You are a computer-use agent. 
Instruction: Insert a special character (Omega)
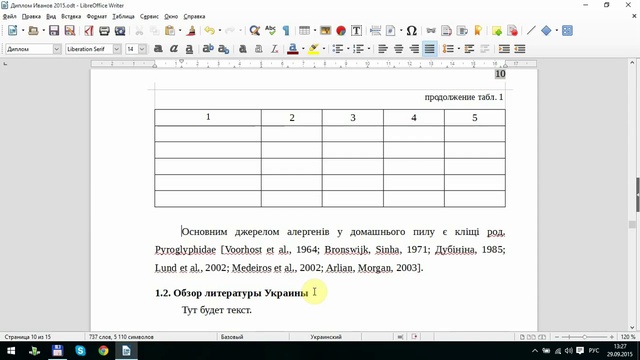412,31
